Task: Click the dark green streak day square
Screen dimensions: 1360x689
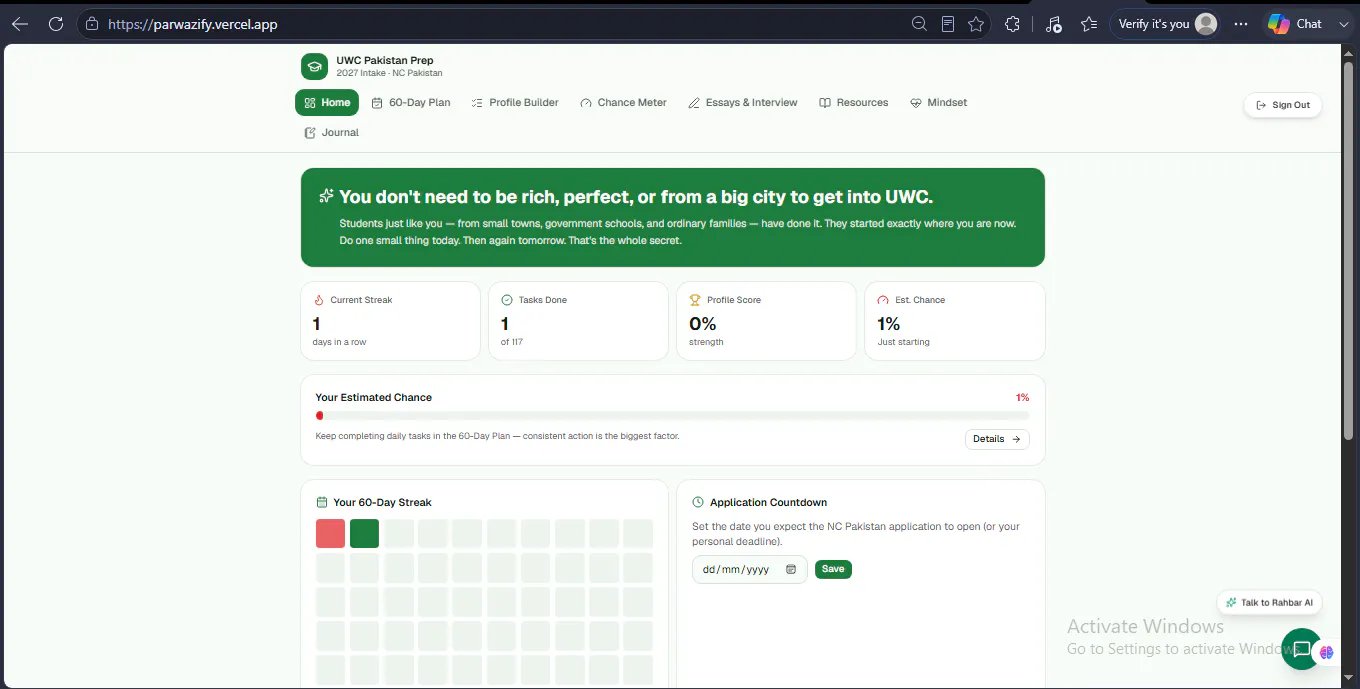Action: click(364, 533)
